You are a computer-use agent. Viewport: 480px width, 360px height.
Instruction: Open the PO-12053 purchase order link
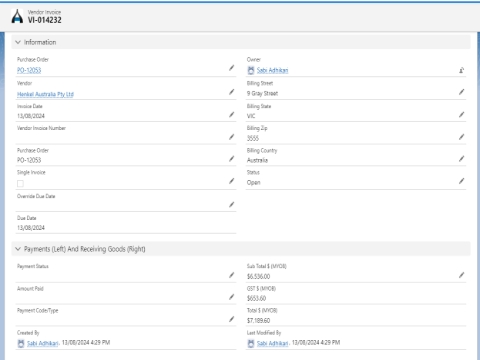click(x=29, y=70)
